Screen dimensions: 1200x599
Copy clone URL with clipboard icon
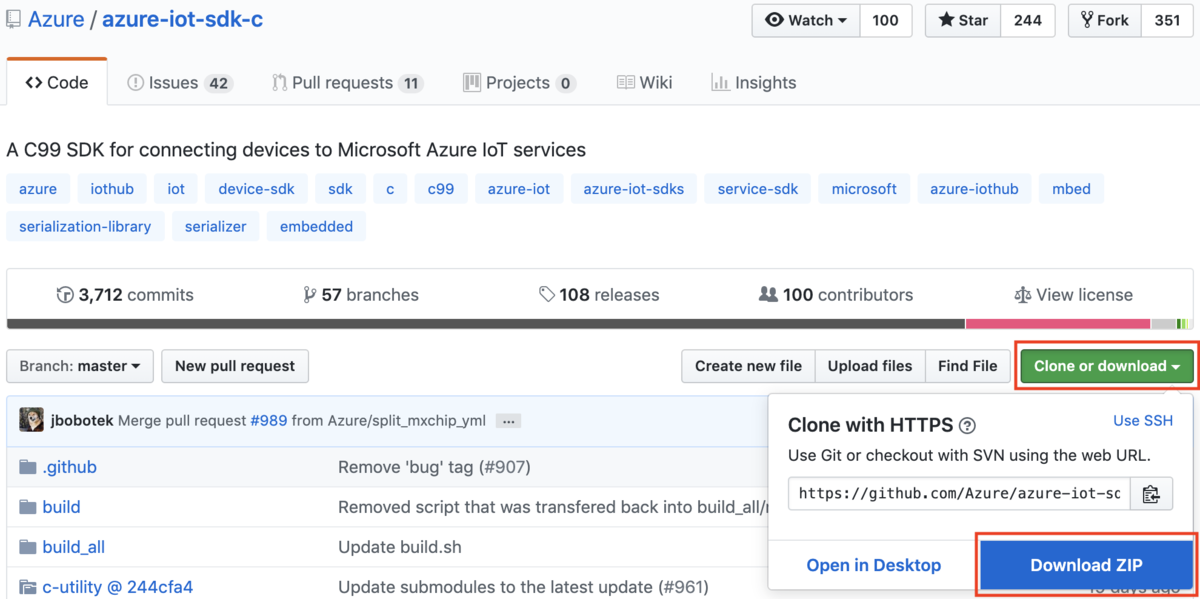coord(1151,494)
